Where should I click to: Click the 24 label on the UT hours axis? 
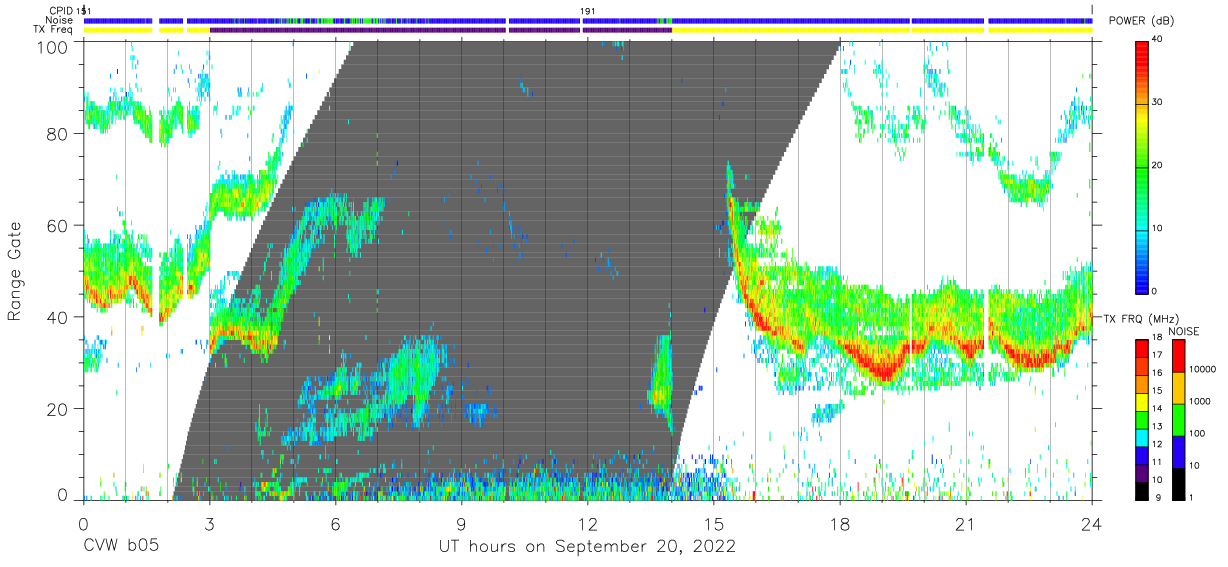[1091, 523]
